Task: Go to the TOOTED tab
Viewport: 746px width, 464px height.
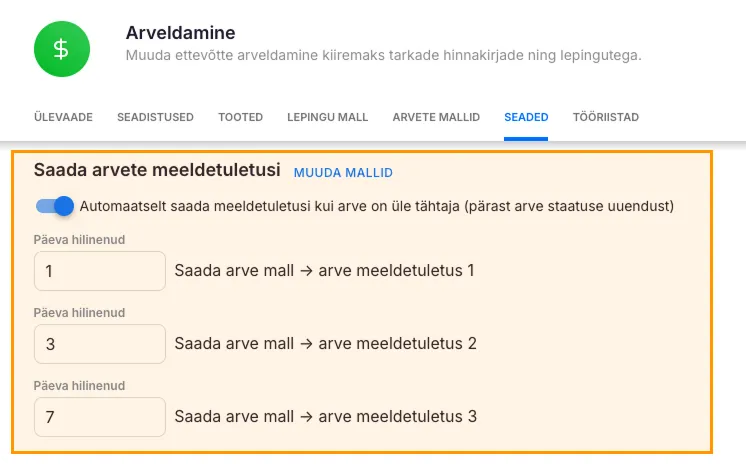Action: 240,117
